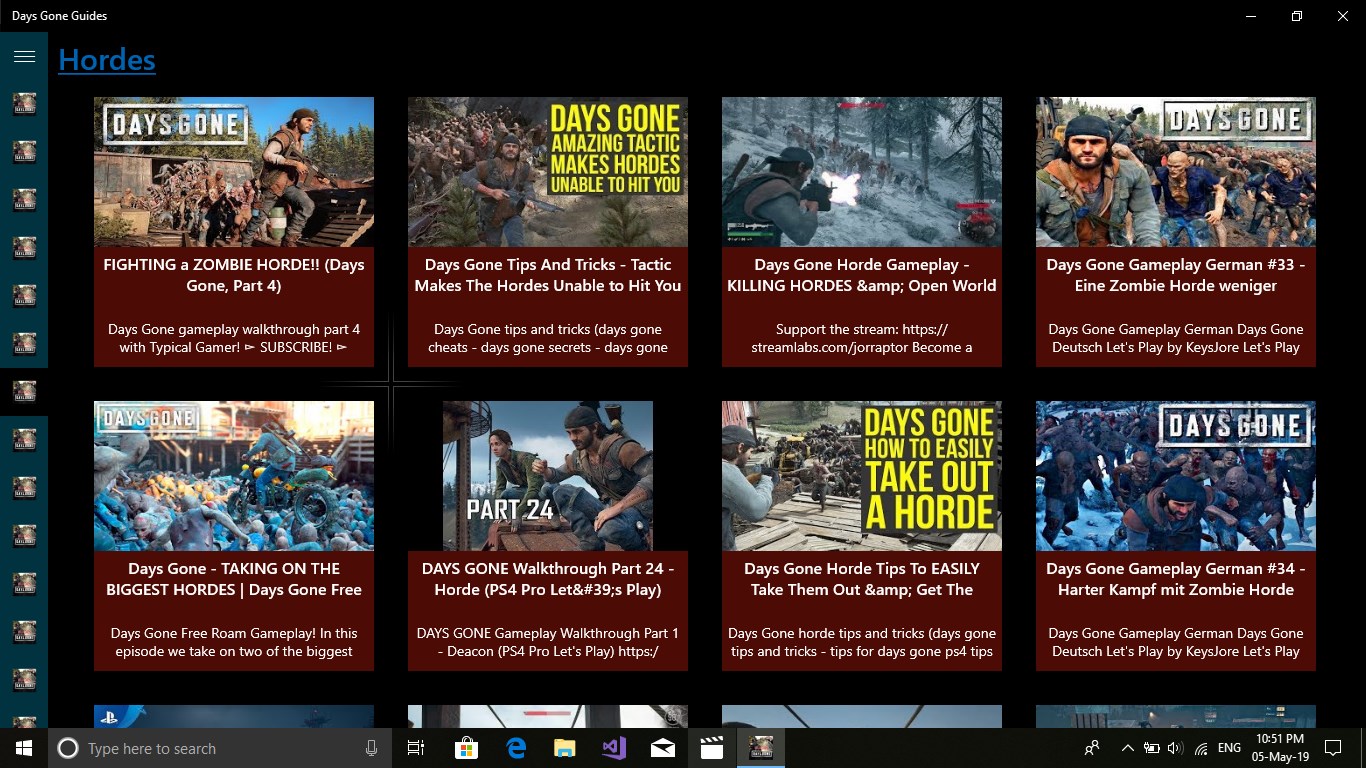
Task: Click the 'Typical Gamer' walkthrough part 4 description
Action: pyautogui.click(x=234, y=338)
